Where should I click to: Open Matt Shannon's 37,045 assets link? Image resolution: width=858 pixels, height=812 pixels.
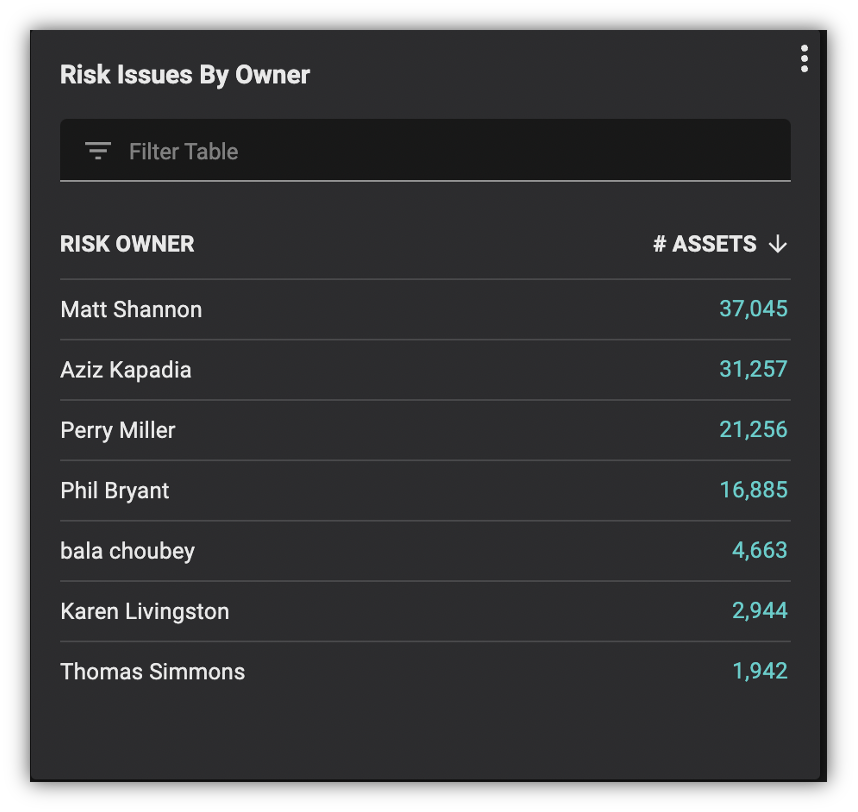point(753,309)
